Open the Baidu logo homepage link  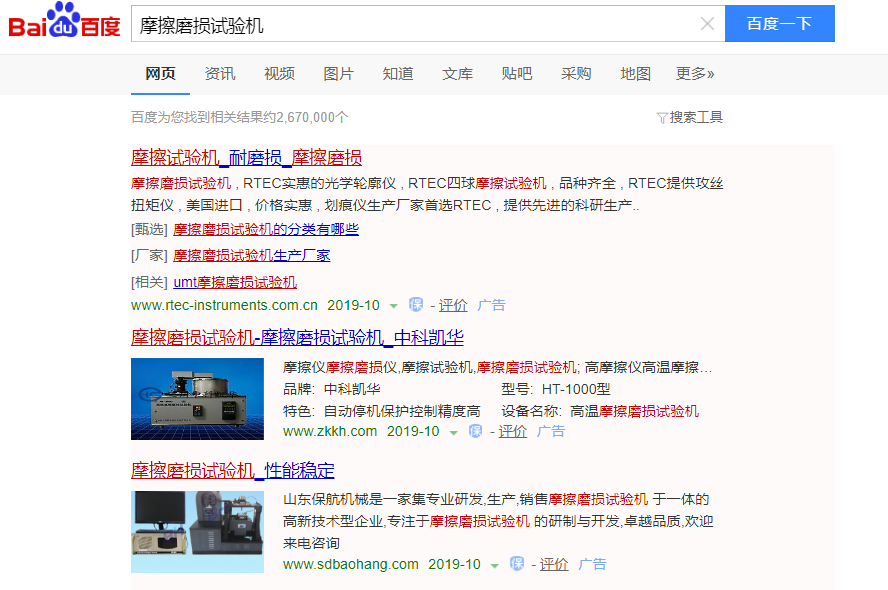(x=64, y=22)
